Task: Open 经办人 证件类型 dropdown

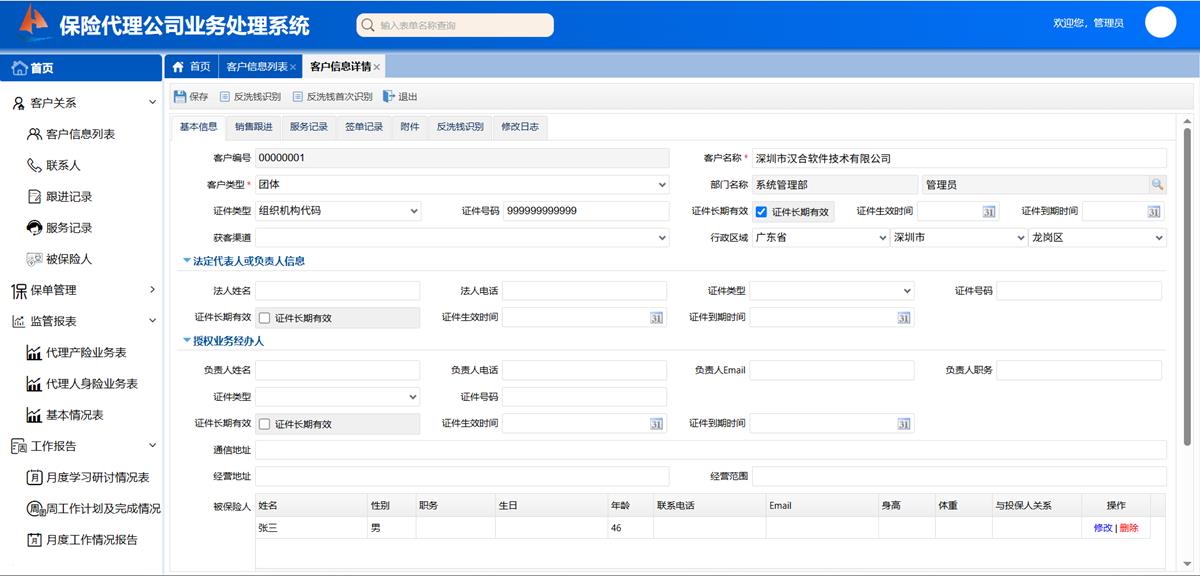Action: point(338,397)
